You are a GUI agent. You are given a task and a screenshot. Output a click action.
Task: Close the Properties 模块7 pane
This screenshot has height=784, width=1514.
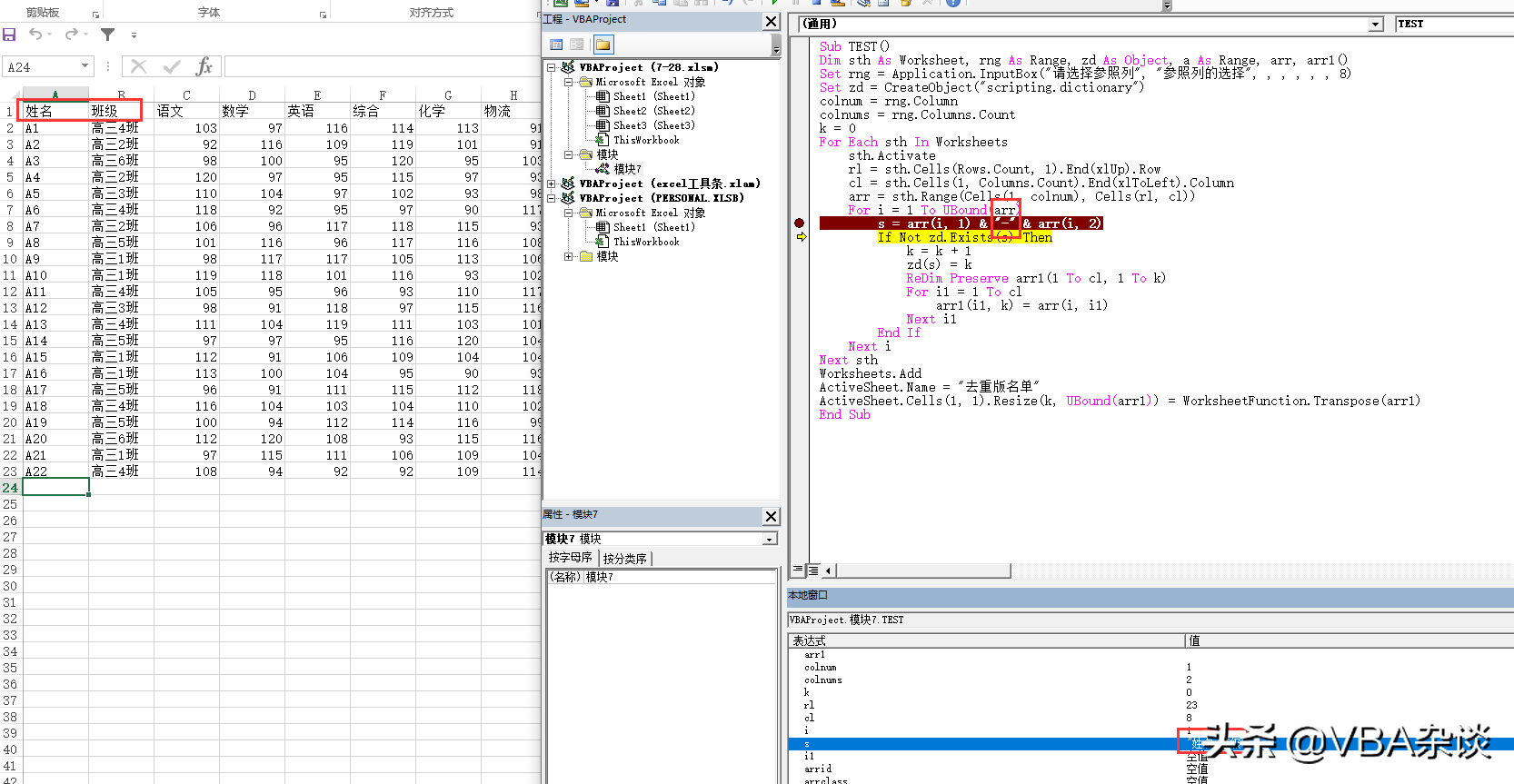(x=771, y=516)
